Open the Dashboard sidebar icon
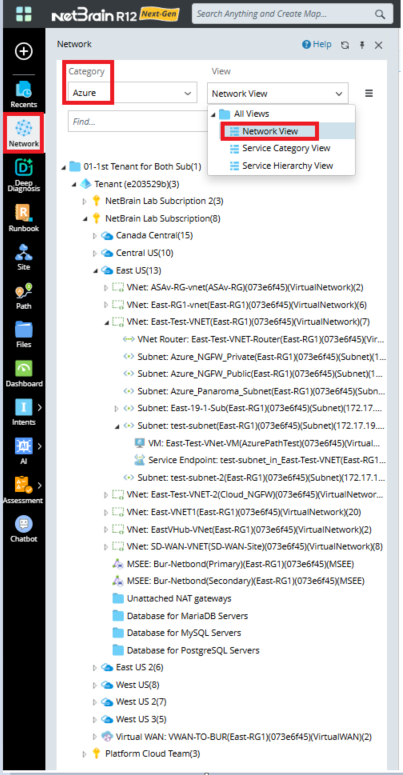The image size is (403, 775). (23, 373)
